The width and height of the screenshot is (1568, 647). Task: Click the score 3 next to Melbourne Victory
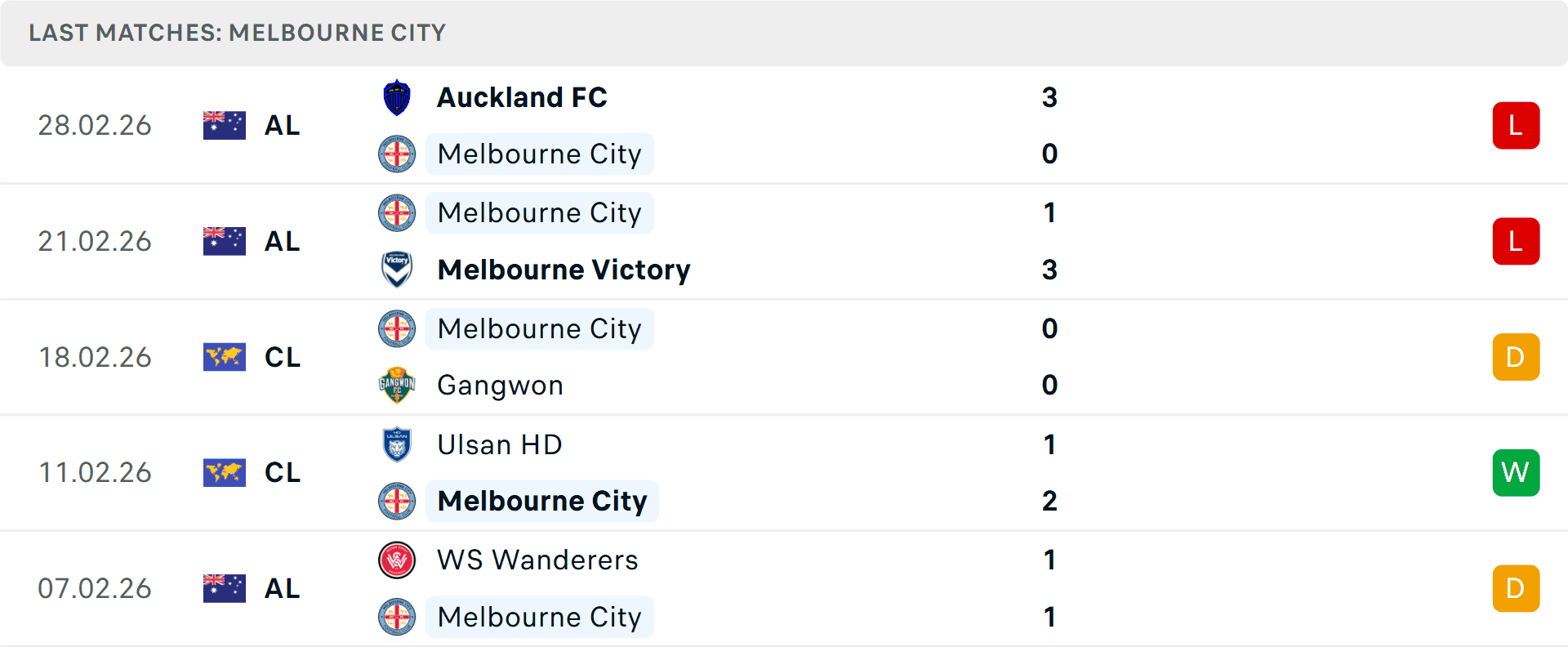pos(1050,270)
